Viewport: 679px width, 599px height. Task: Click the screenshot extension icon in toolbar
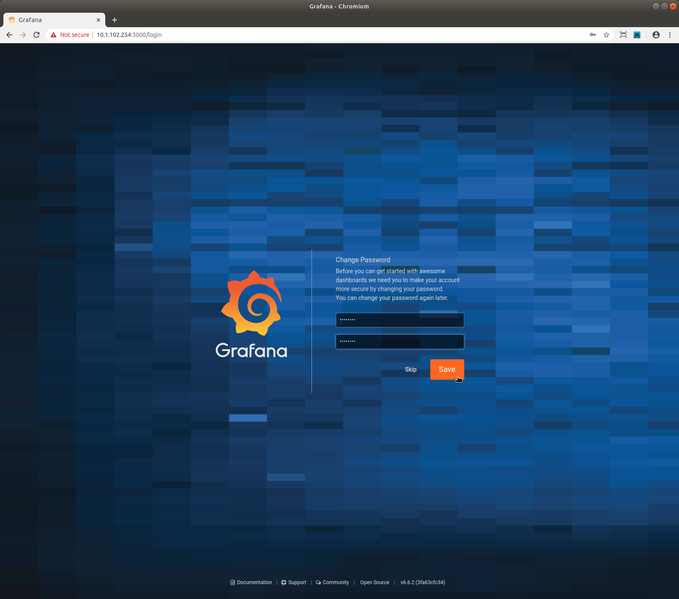[623, 35]
